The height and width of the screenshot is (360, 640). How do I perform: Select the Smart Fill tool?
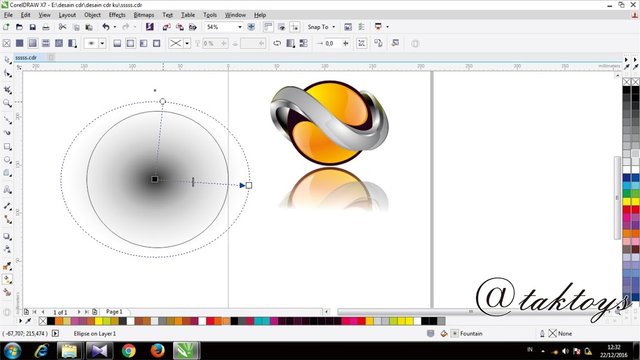(x=7, y=293)
